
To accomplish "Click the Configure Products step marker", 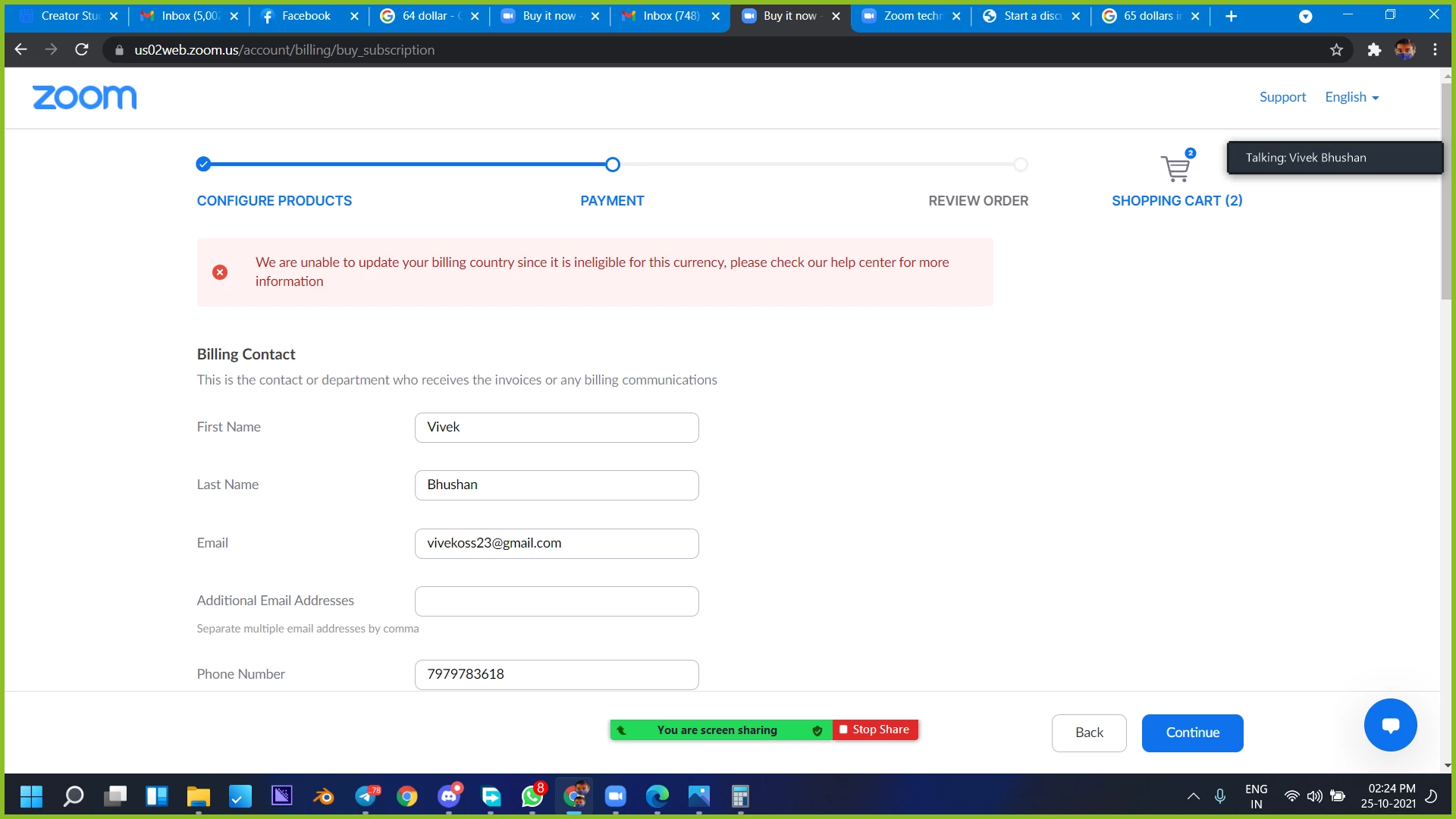I will (x=203, y=164).
